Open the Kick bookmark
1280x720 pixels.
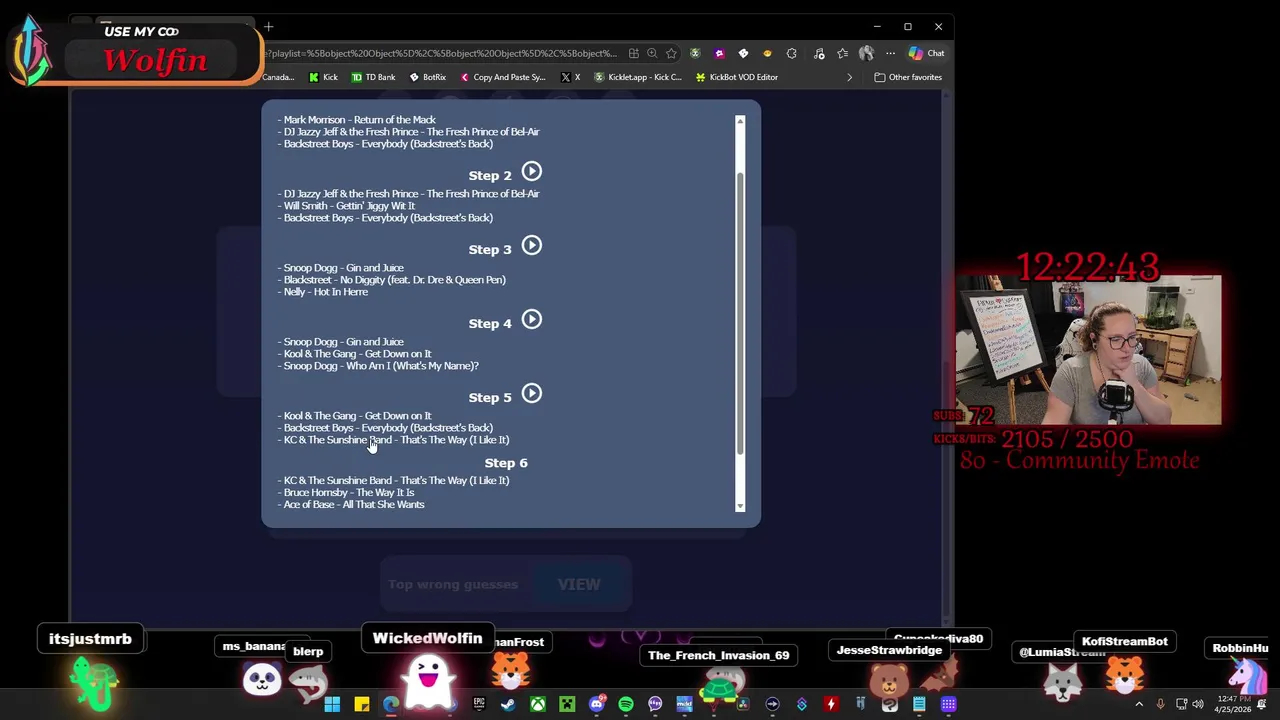point(323,77)
